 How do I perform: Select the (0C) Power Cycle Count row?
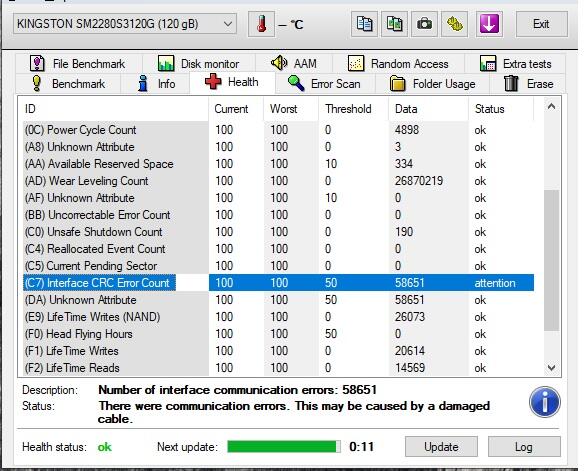(279, 130)
